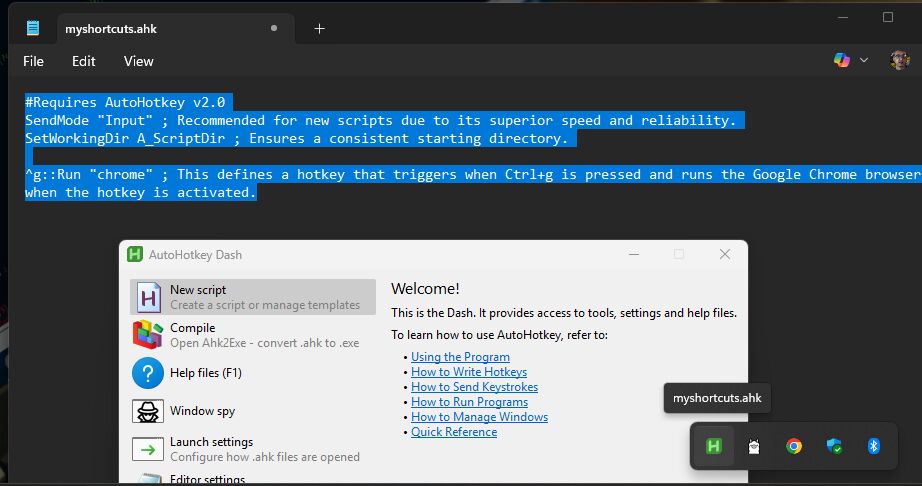Close the AutoHotkey Dash window
922x486 pixels.
(x=725, y=254)
